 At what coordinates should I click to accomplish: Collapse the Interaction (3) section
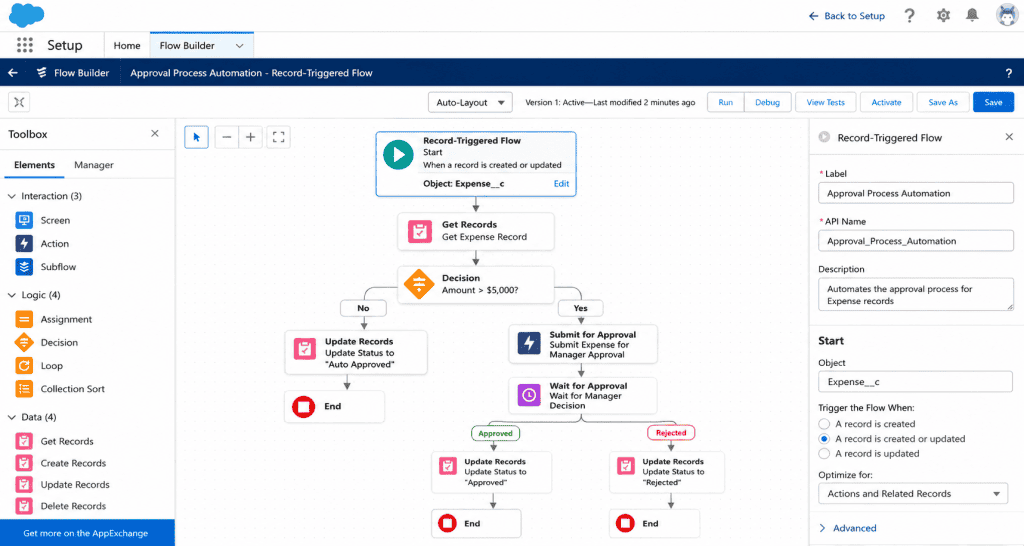[x=12, y=196]
